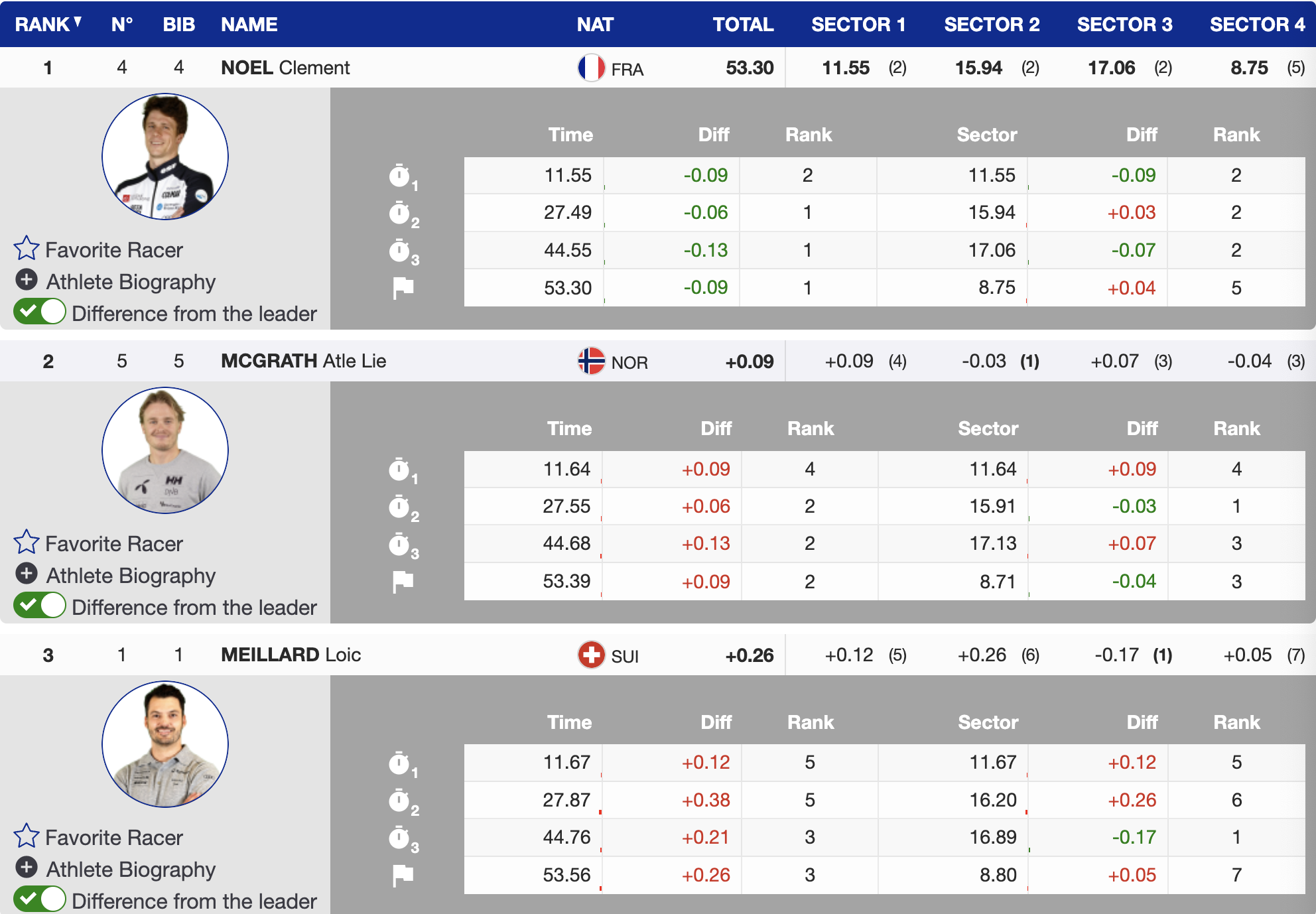This screenshot has height=914, width=1316.
Task: Click Favorite Racer star for Mcgrath
Action: click(x=27, y=543)
